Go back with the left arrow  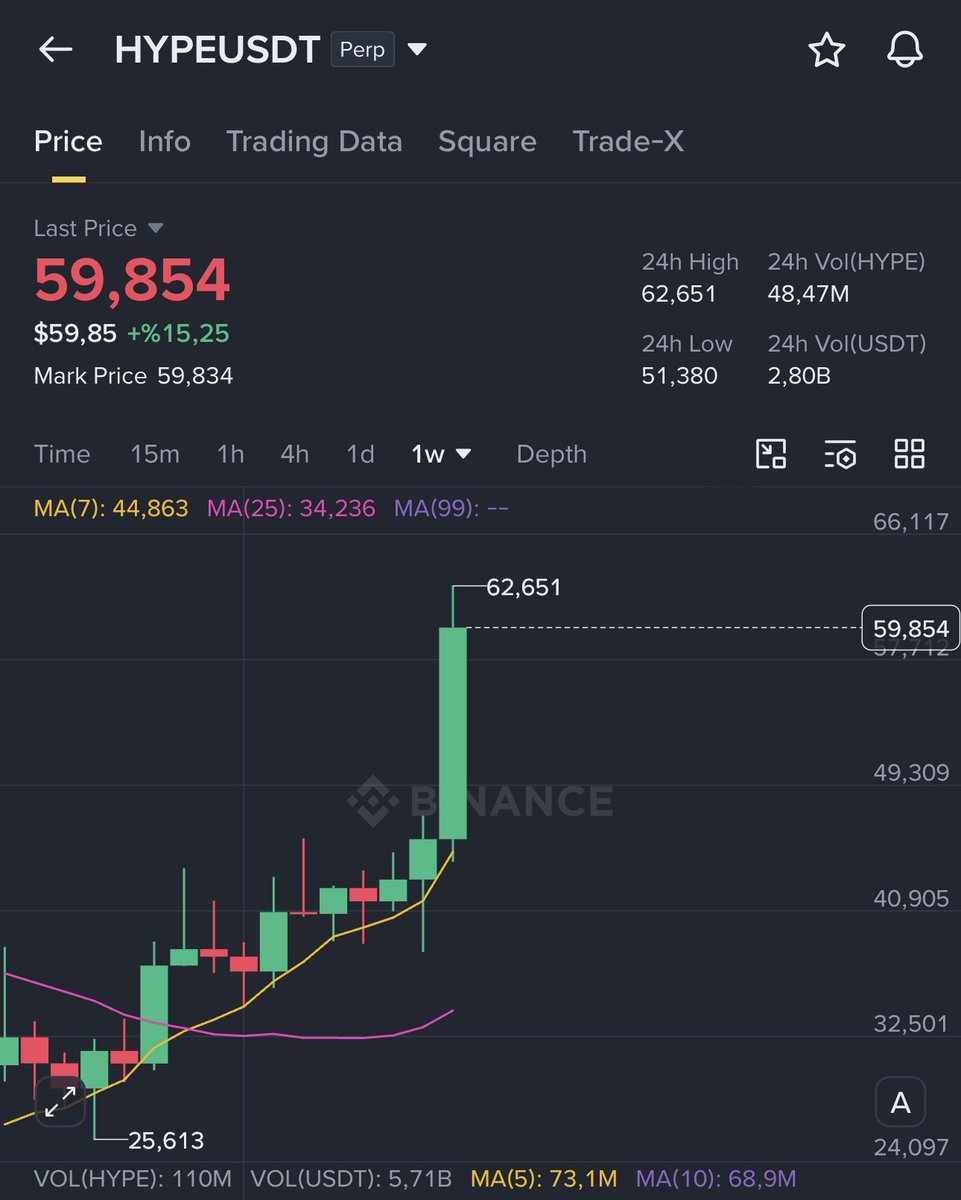pos(55,50)
